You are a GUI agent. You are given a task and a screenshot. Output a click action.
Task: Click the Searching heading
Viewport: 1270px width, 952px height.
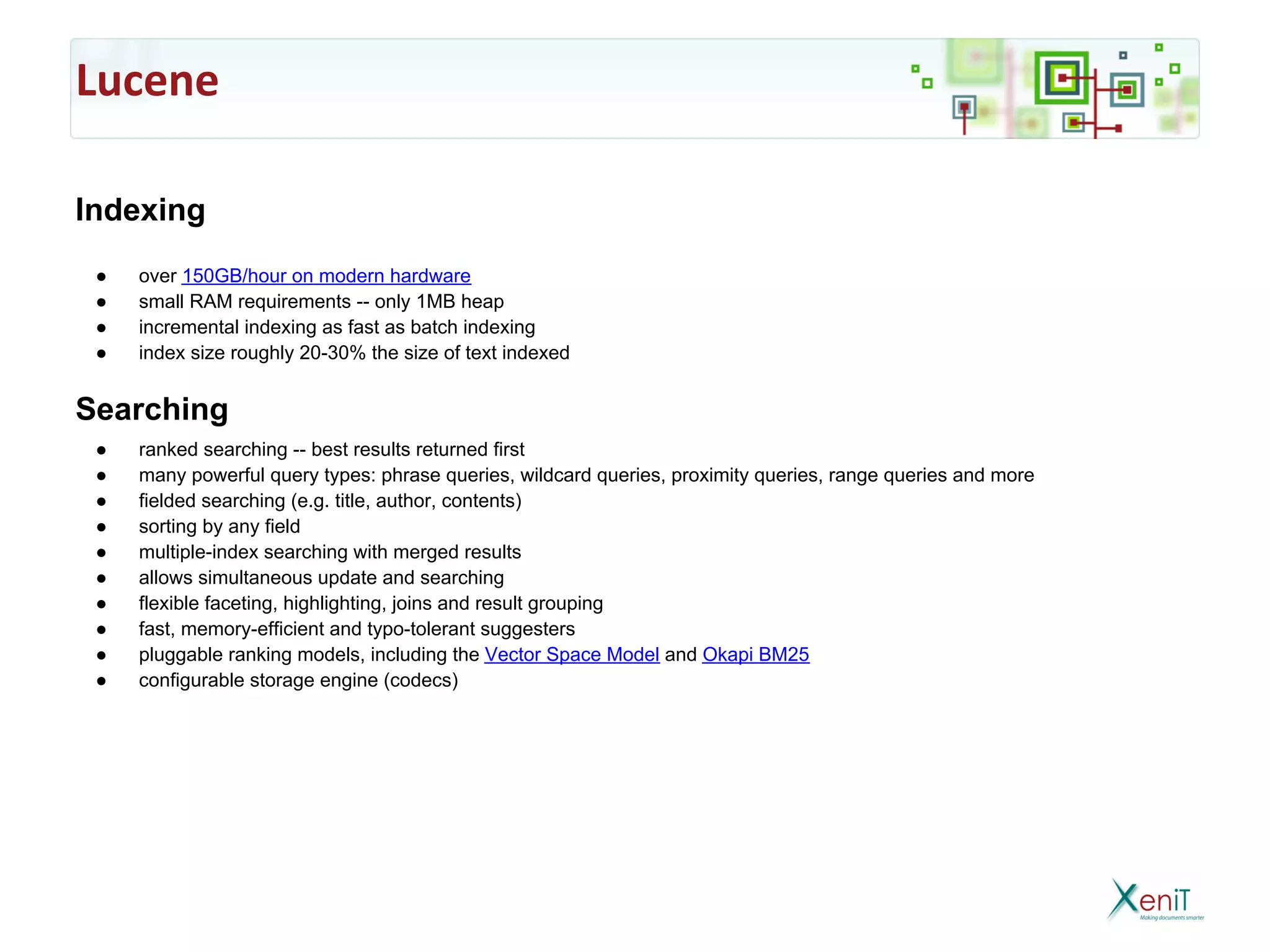[x=152, y=409]
